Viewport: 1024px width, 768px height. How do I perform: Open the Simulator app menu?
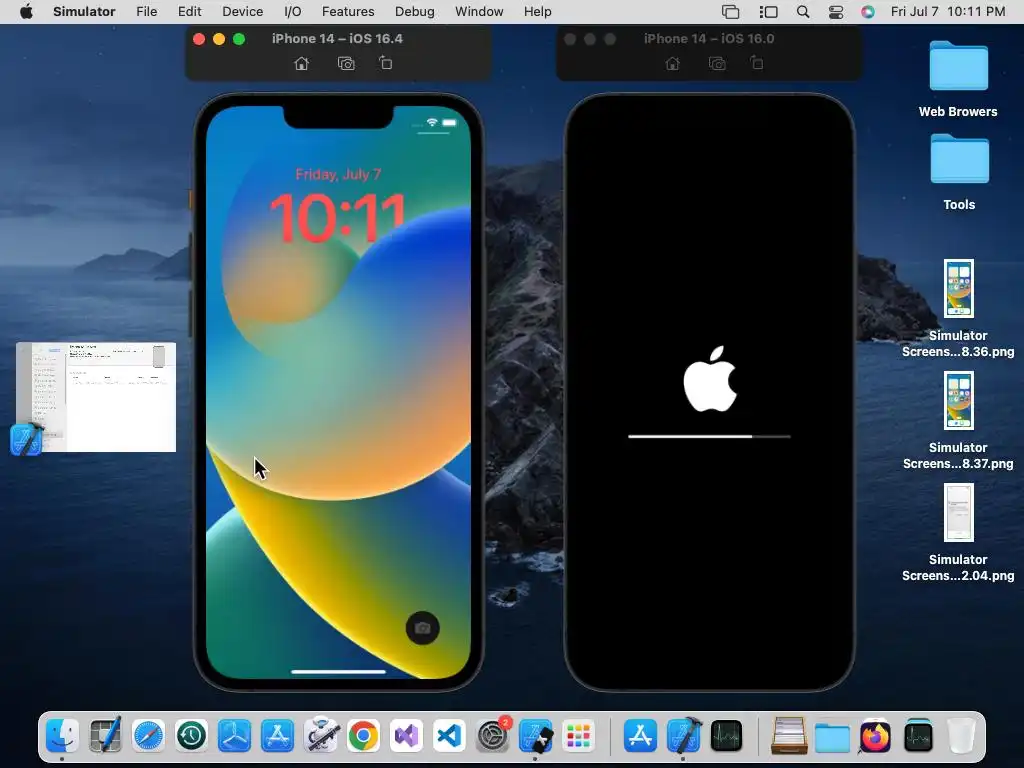point(84,12)
